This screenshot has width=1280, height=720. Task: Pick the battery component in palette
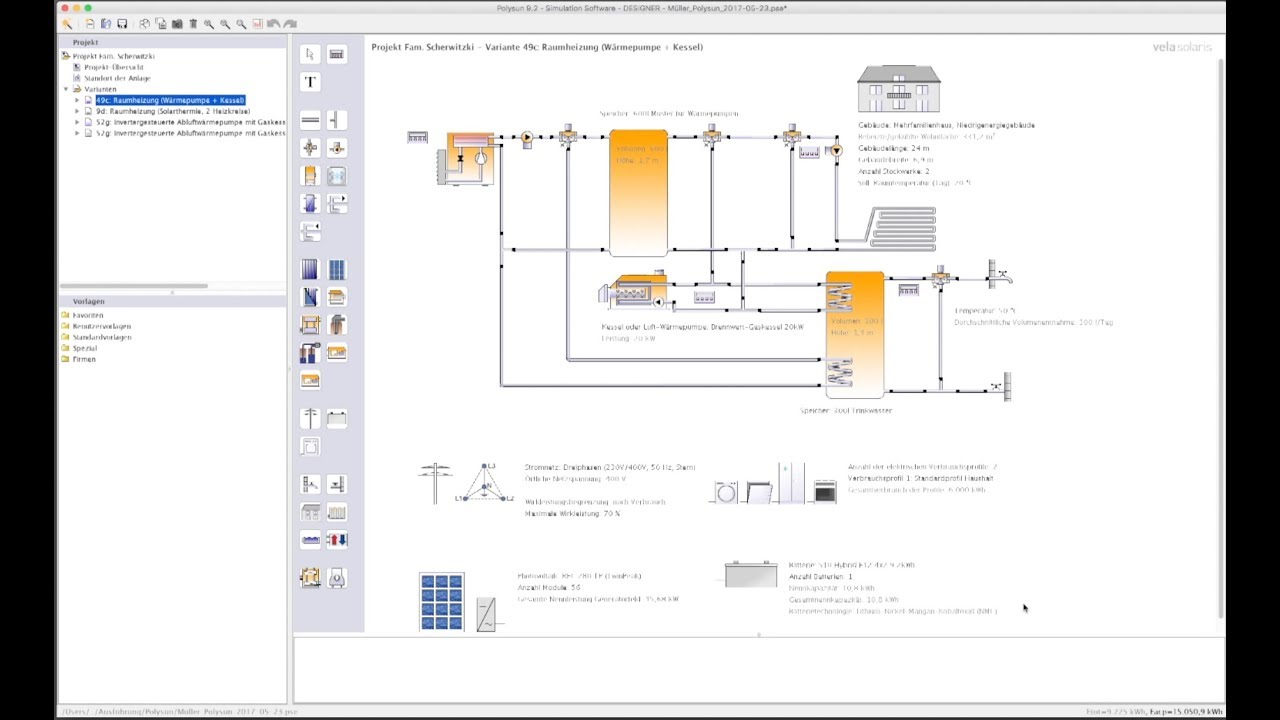click(337, 418)
